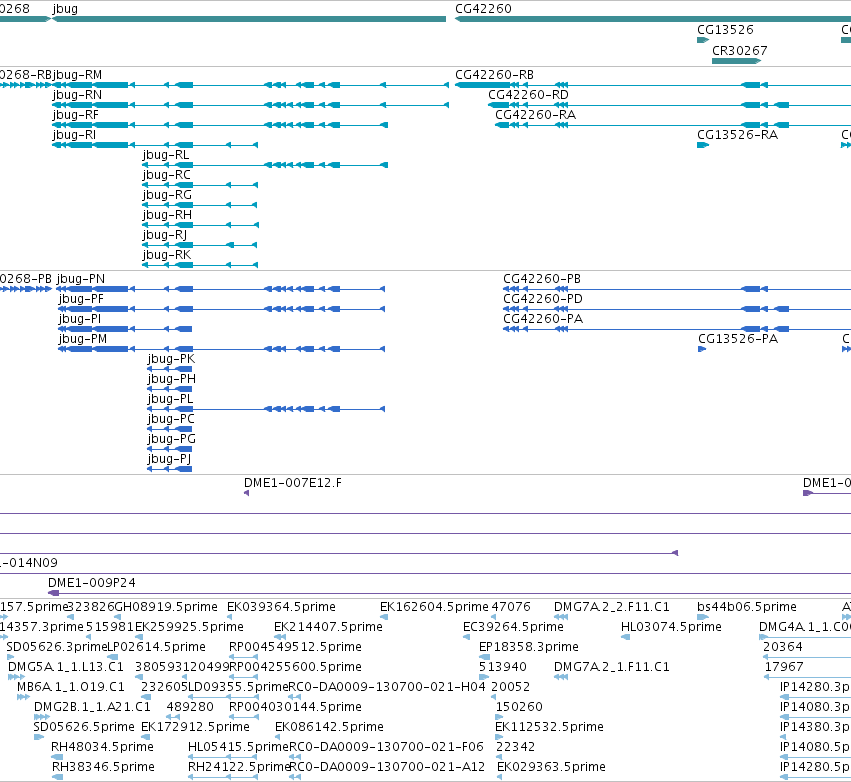
Task: Select the jbug-RI transcript label
Action: (74, 135)
